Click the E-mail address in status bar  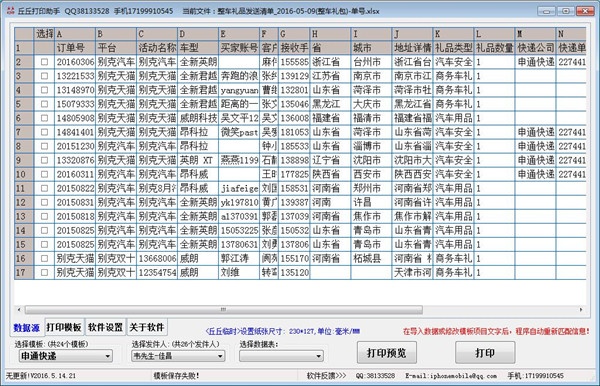[x=451, y=376]
